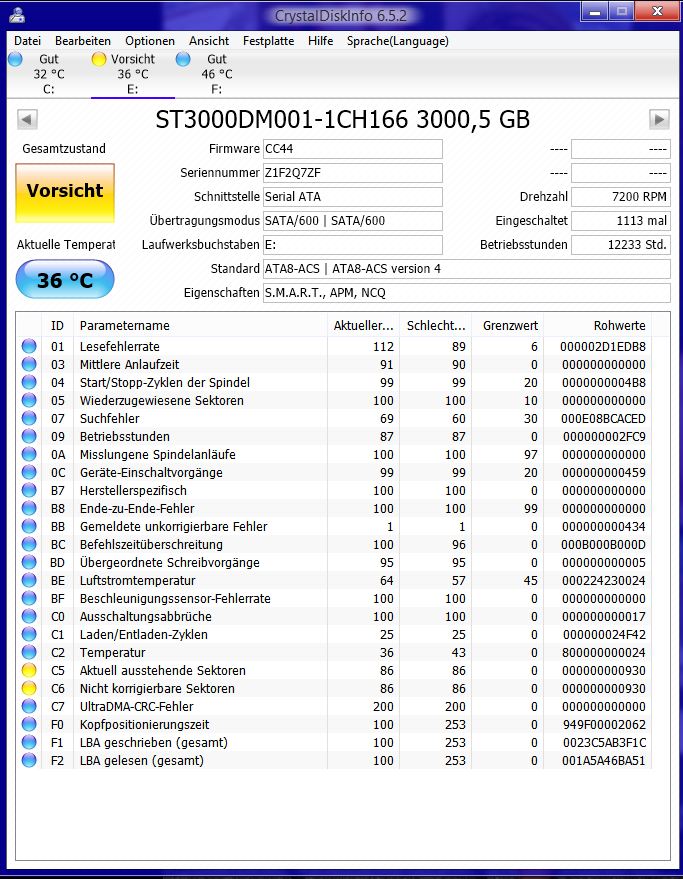The image size is (683, 879).
Task: Select drive C: Gut 32 °C
Action: pos(49,74)
